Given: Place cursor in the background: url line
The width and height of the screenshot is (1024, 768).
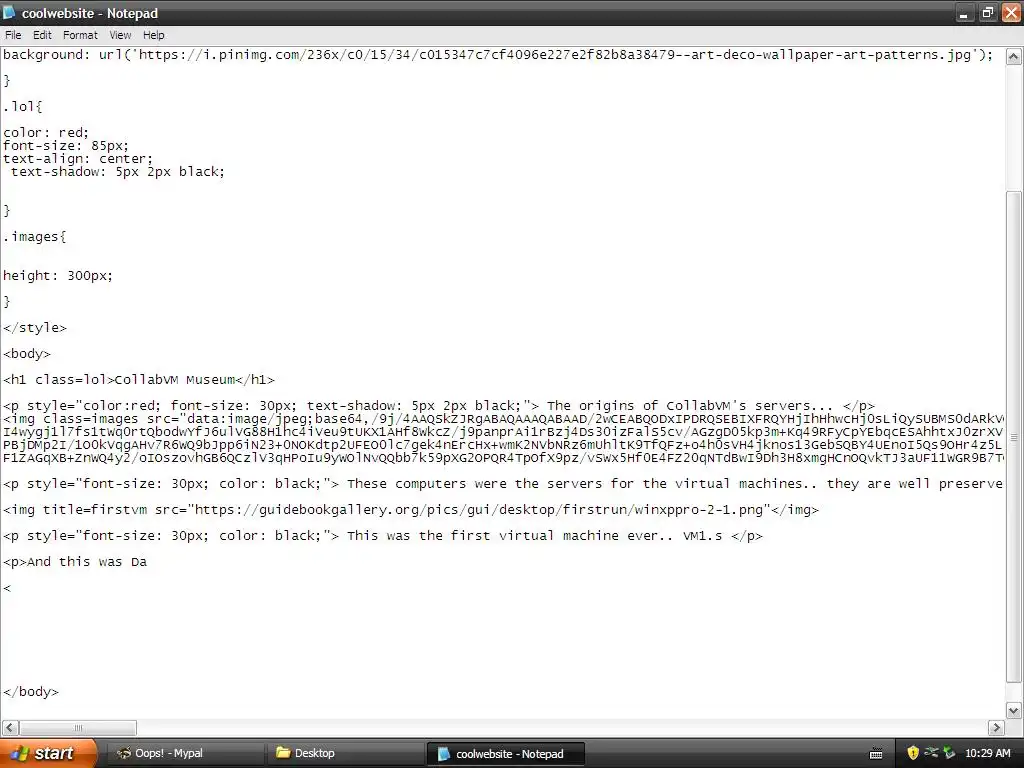Looking at the screenshot, I should 498,55.
